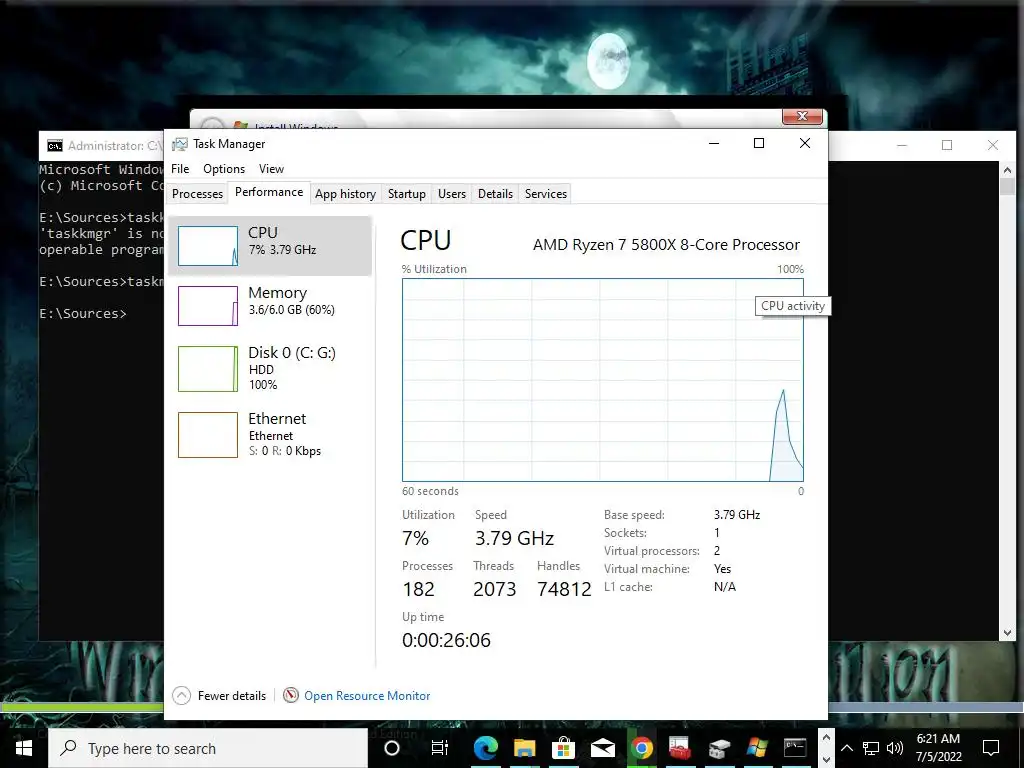The height and width of the screenshot is (768, 1024).
Task: Open Disk 0 (C: G:) performance view
Action: click(270, 368)
